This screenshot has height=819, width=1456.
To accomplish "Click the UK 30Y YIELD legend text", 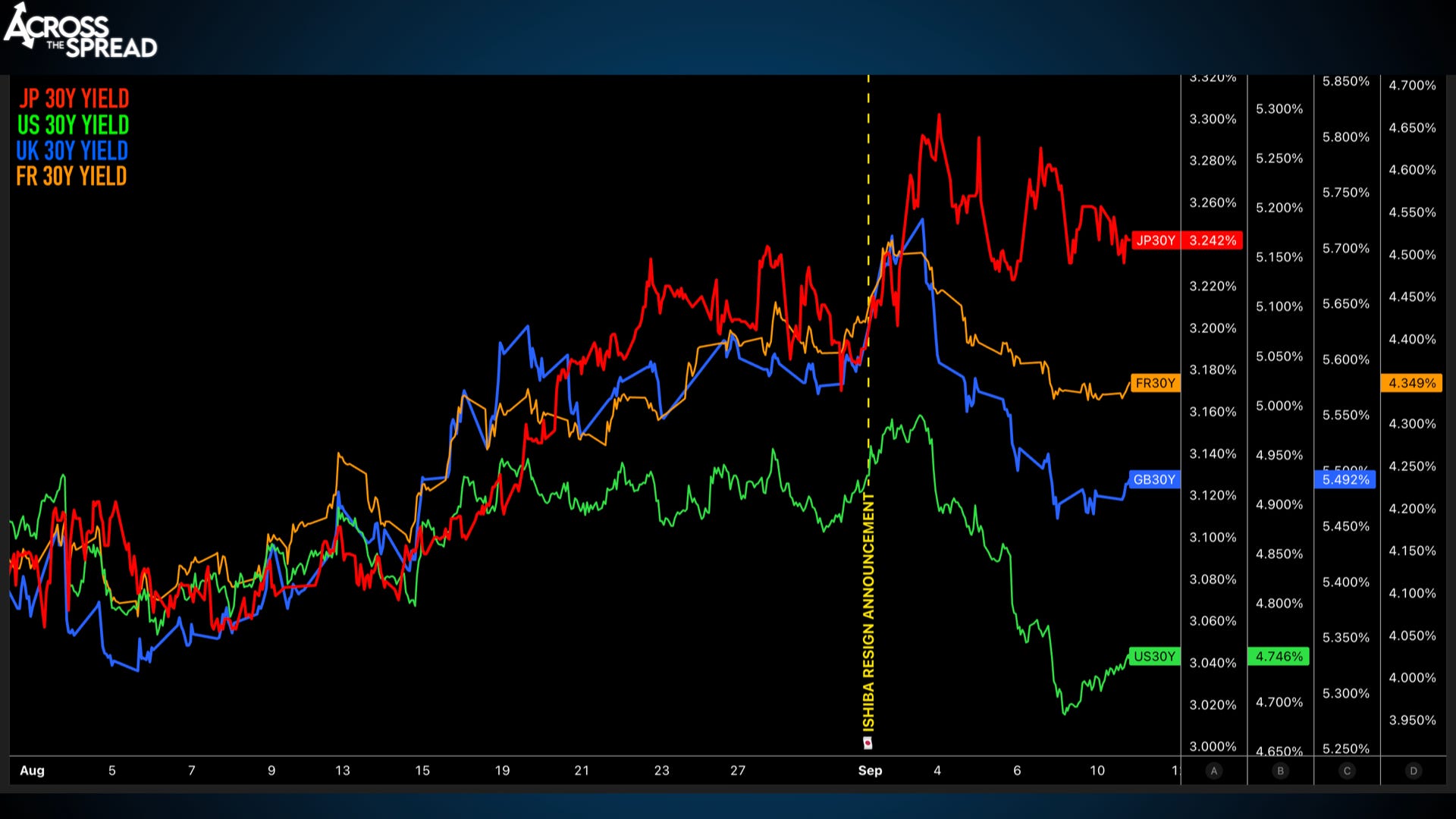I will (72, 150).
